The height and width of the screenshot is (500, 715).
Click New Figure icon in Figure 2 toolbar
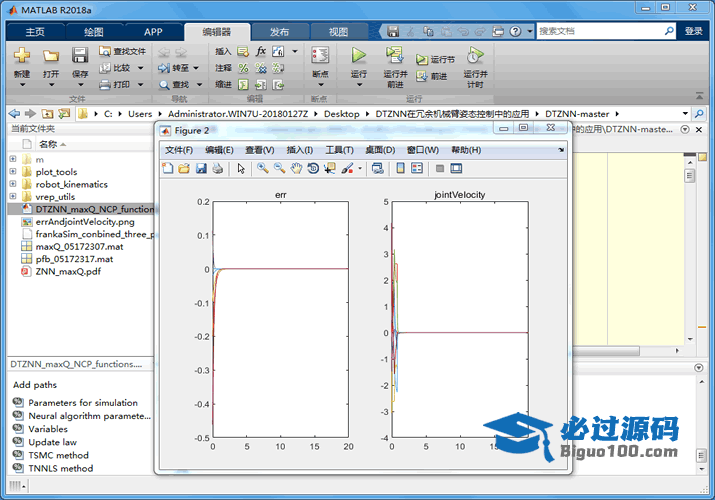coord(167,168)
